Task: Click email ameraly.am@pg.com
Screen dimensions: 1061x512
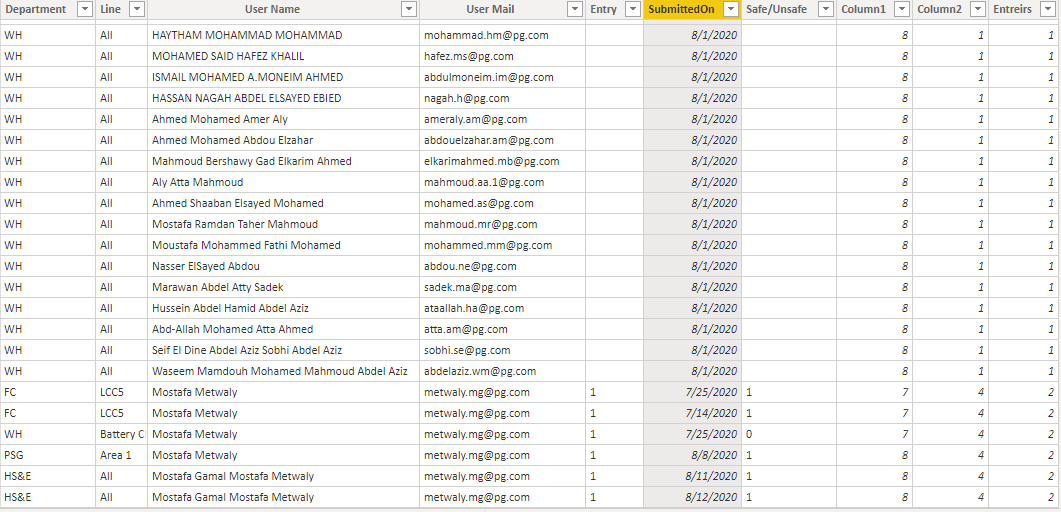Action: coord(476,119)
